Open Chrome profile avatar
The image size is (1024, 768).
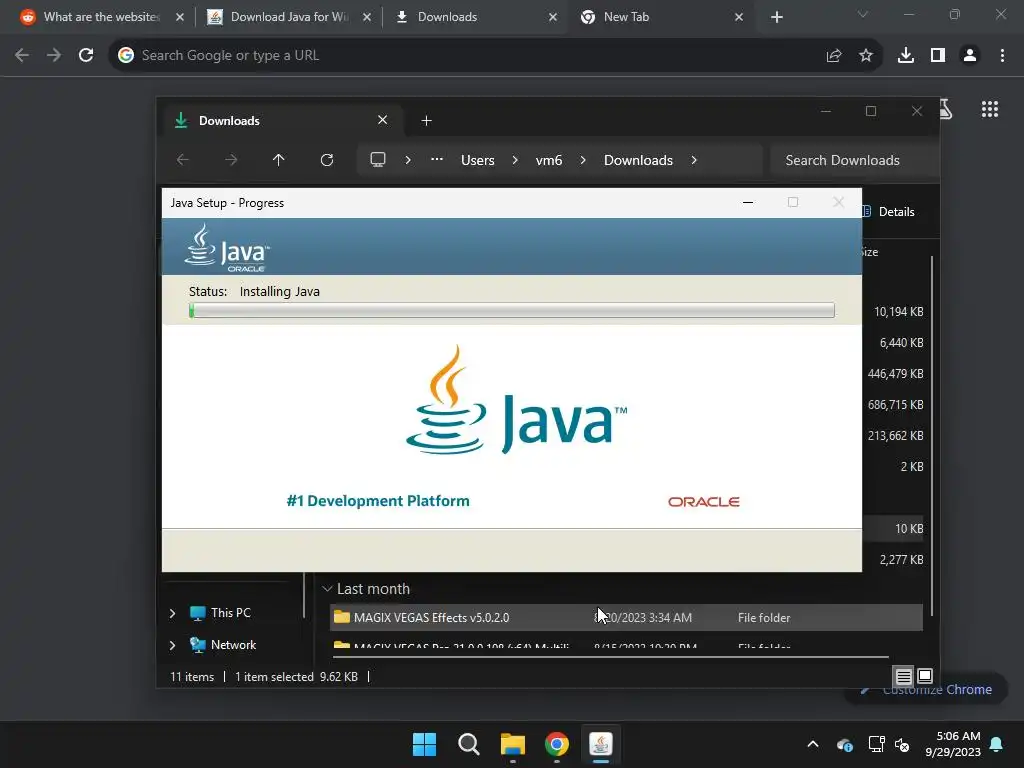[x=970, y=56]
